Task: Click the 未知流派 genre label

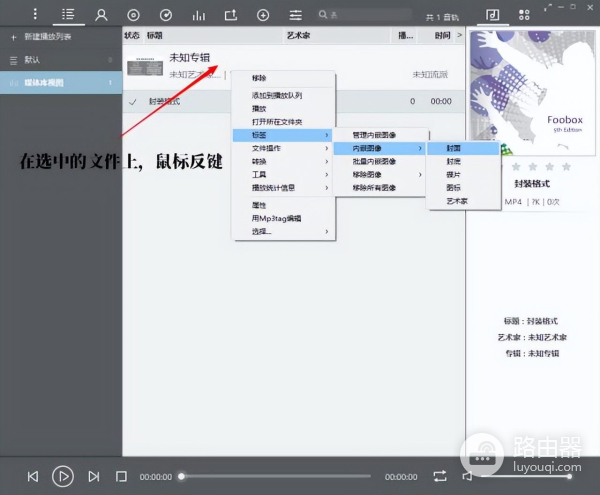Action: tap(430, 74)
